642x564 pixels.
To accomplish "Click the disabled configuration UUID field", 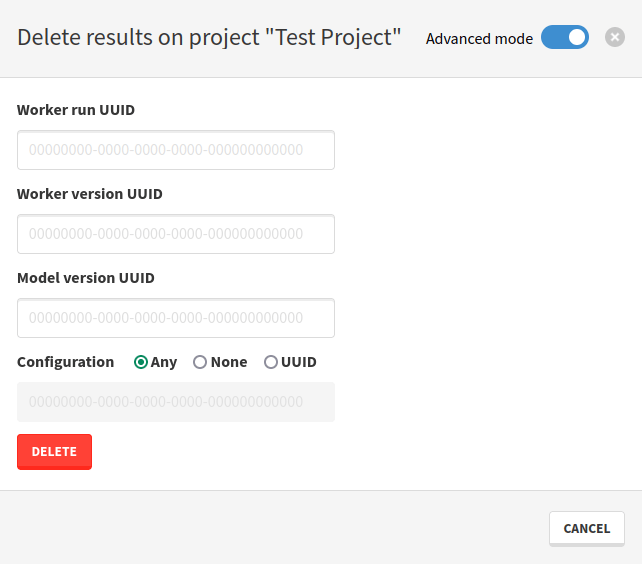I will pos(176,402).
